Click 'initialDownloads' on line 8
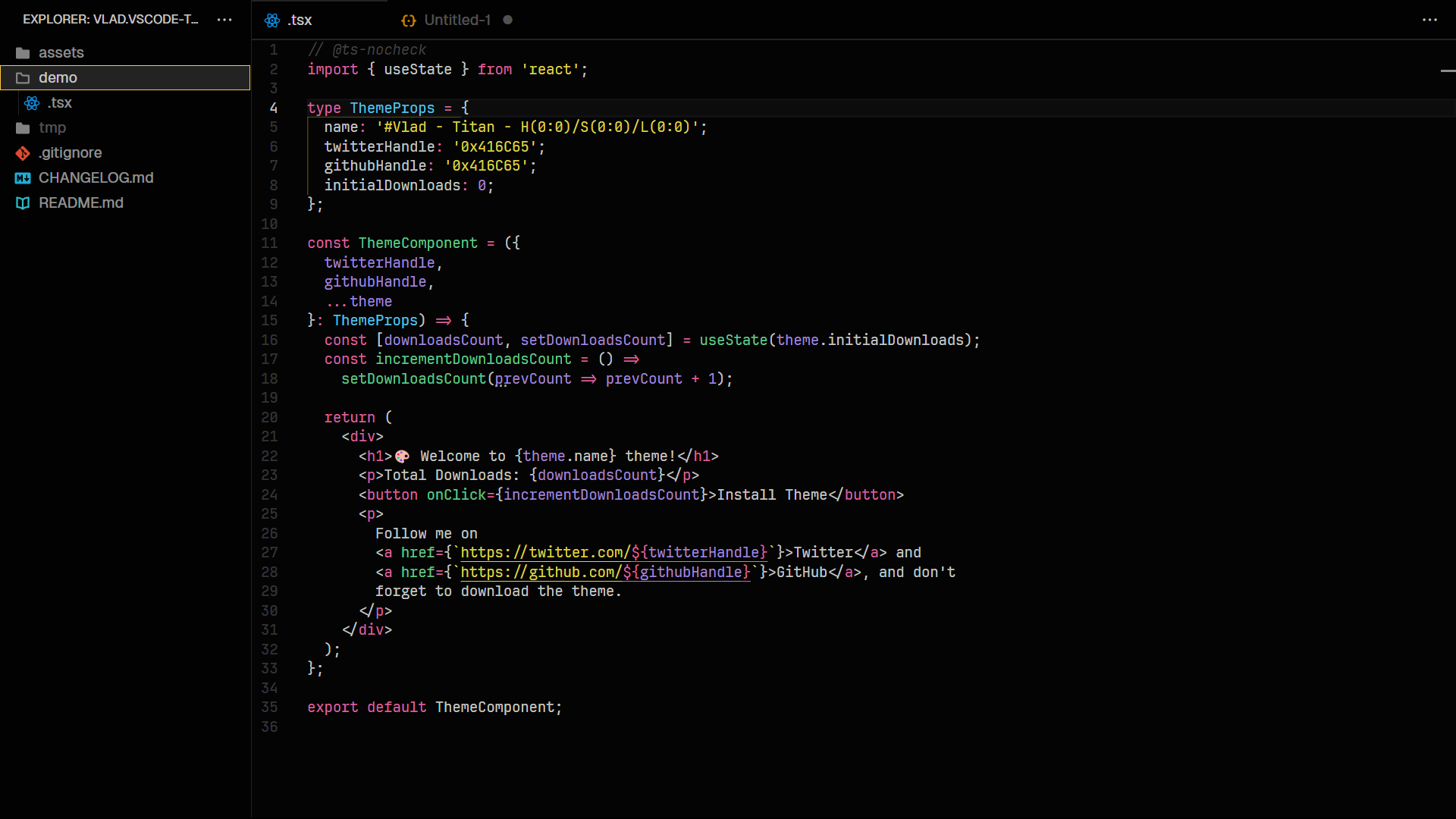Image resolution: width=1456 pixels, height=819 pixels. coord(392,186)
